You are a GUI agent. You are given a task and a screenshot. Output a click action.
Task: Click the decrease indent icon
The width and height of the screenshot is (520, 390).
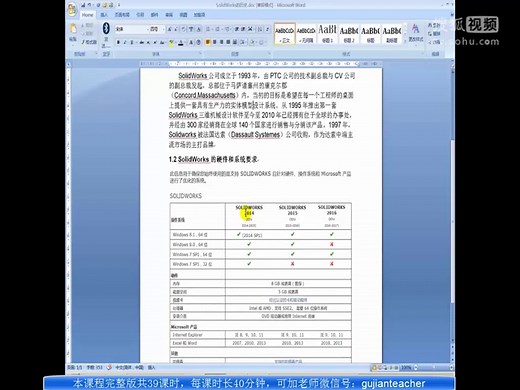[x=237, y=29]
